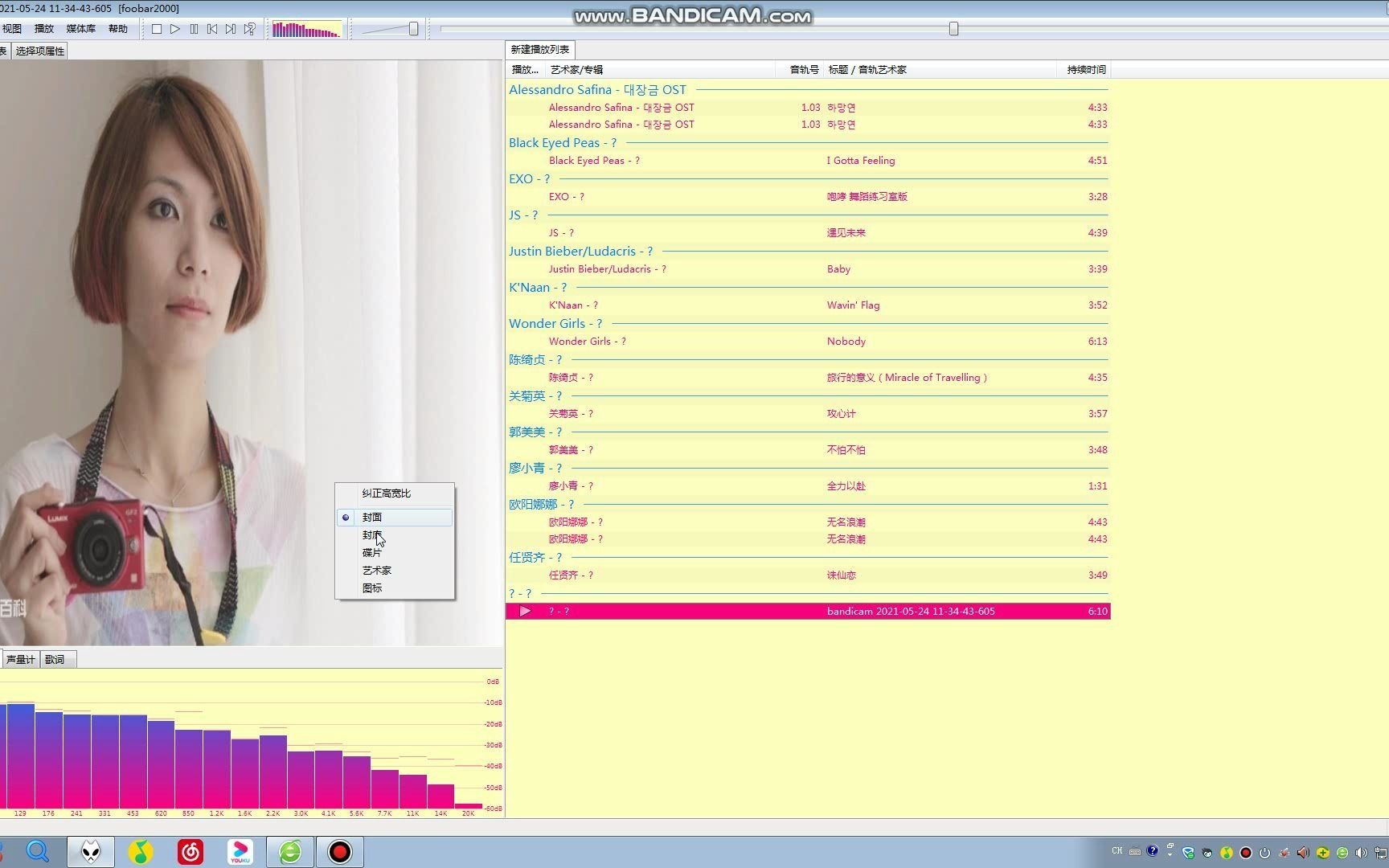Select the I Gotta Feeling track
The width and height of the screenshot is (1389, 868).
[x=808, y=161]
